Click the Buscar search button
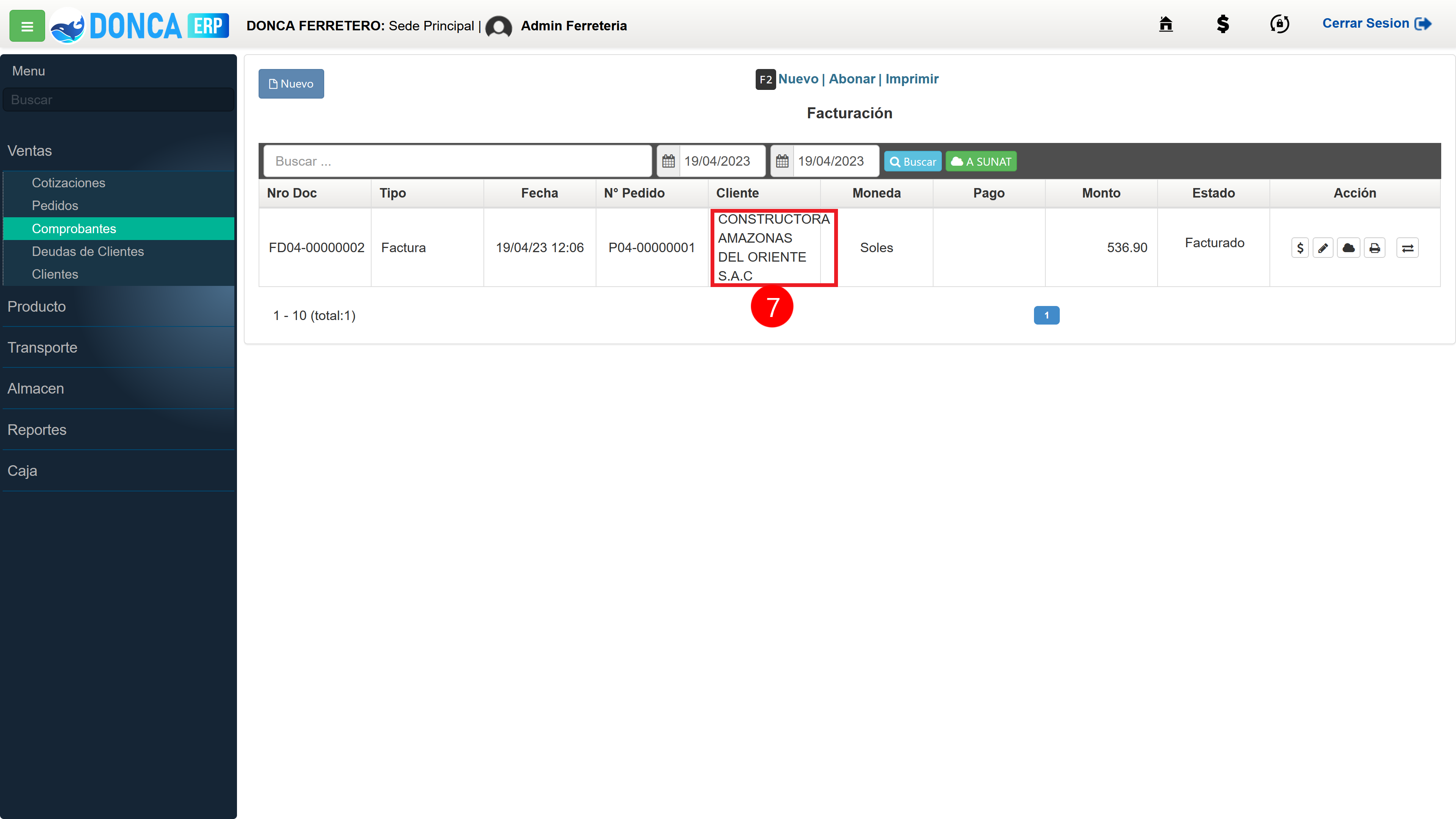The image size is (1456, 819). (913, 162)
